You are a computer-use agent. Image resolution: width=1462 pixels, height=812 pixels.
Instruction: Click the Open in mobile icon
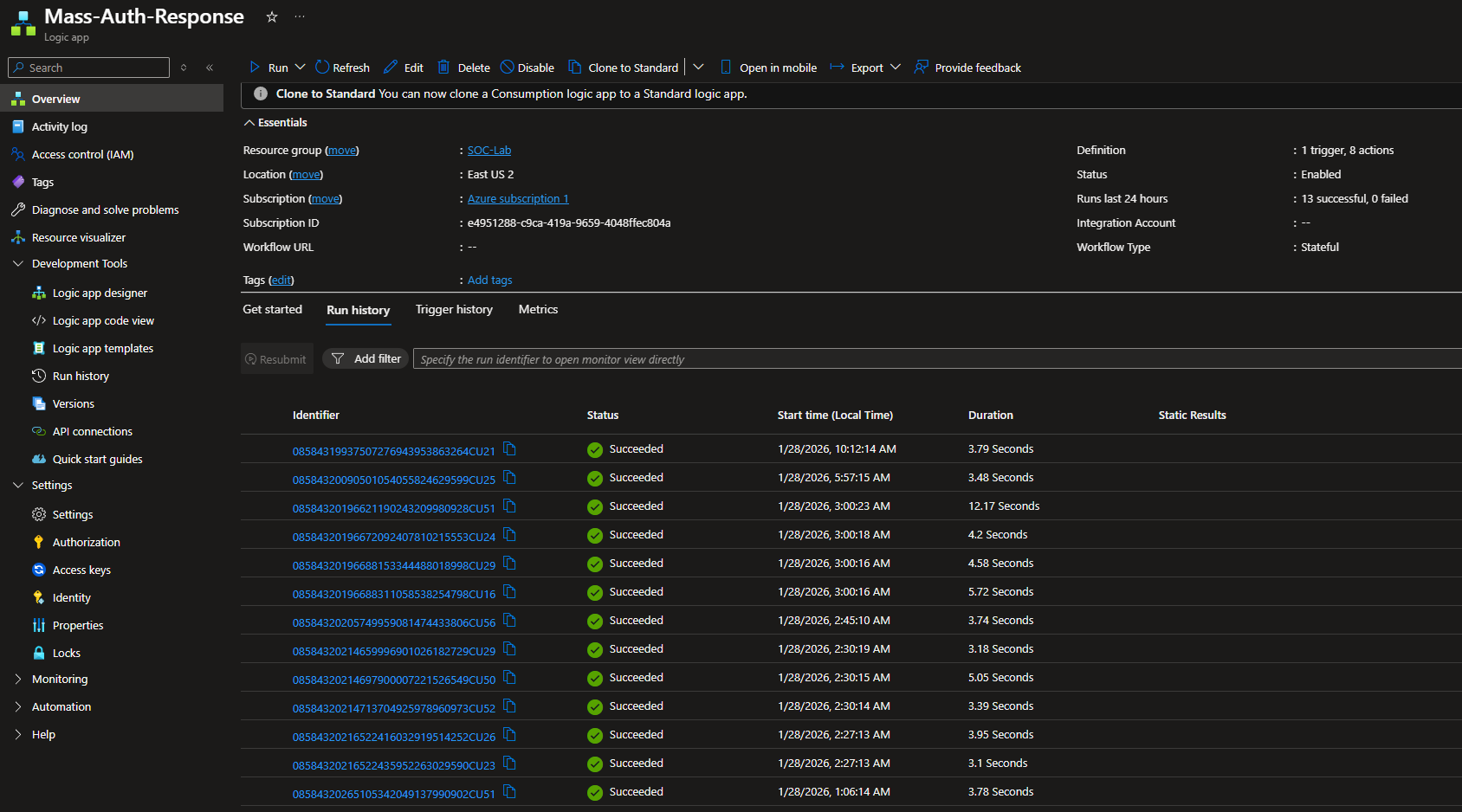coord(726,68)
